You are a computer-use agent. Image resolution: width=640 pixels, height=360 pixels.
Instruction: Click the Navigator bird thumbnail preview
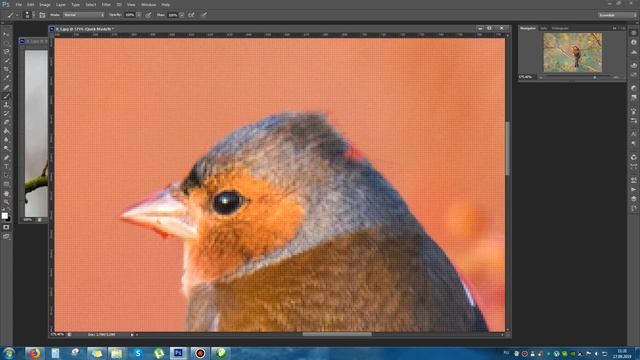573,53
